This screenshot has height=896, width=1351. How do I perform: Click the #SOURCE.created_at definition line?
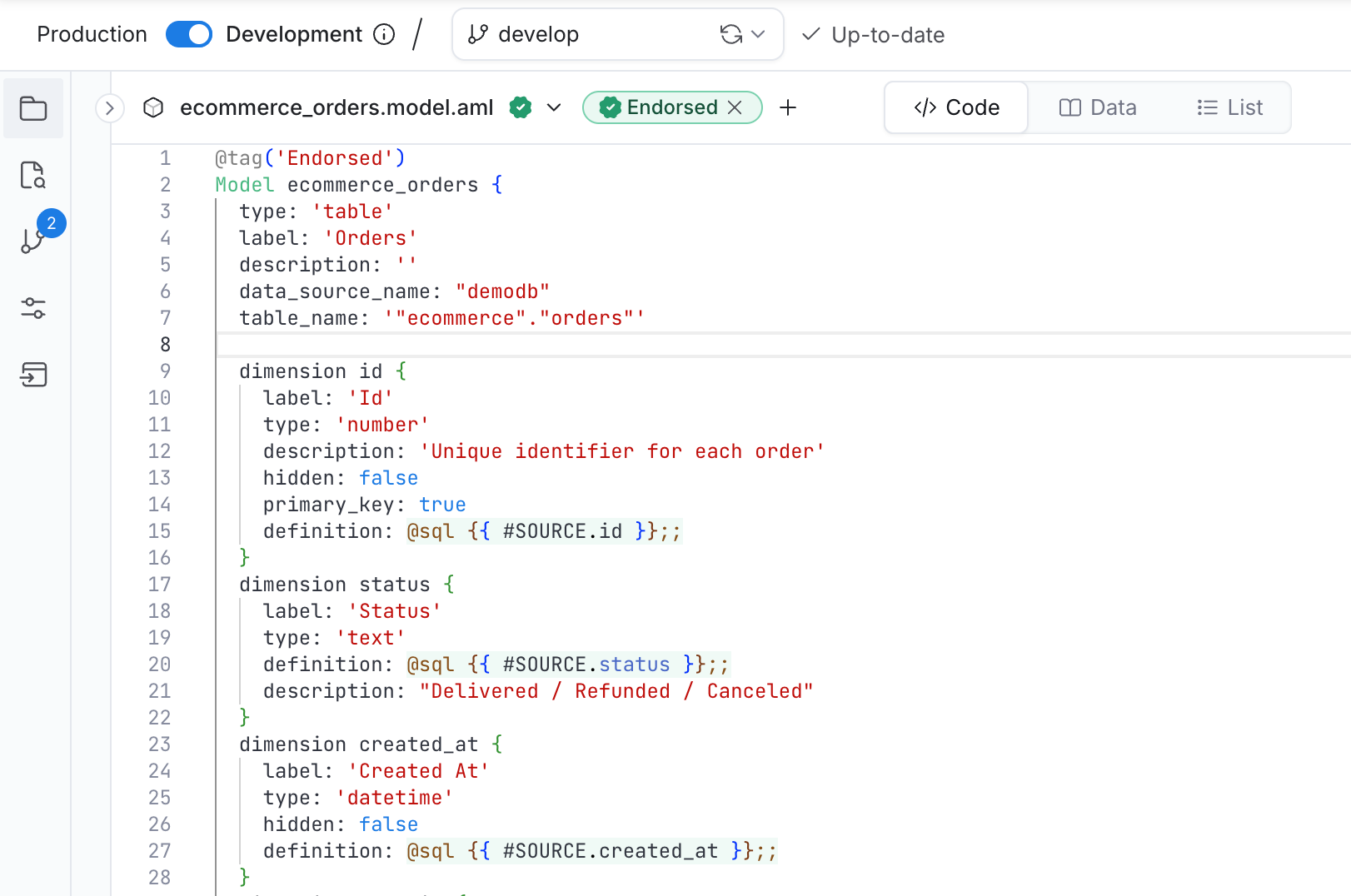(521, 851)
